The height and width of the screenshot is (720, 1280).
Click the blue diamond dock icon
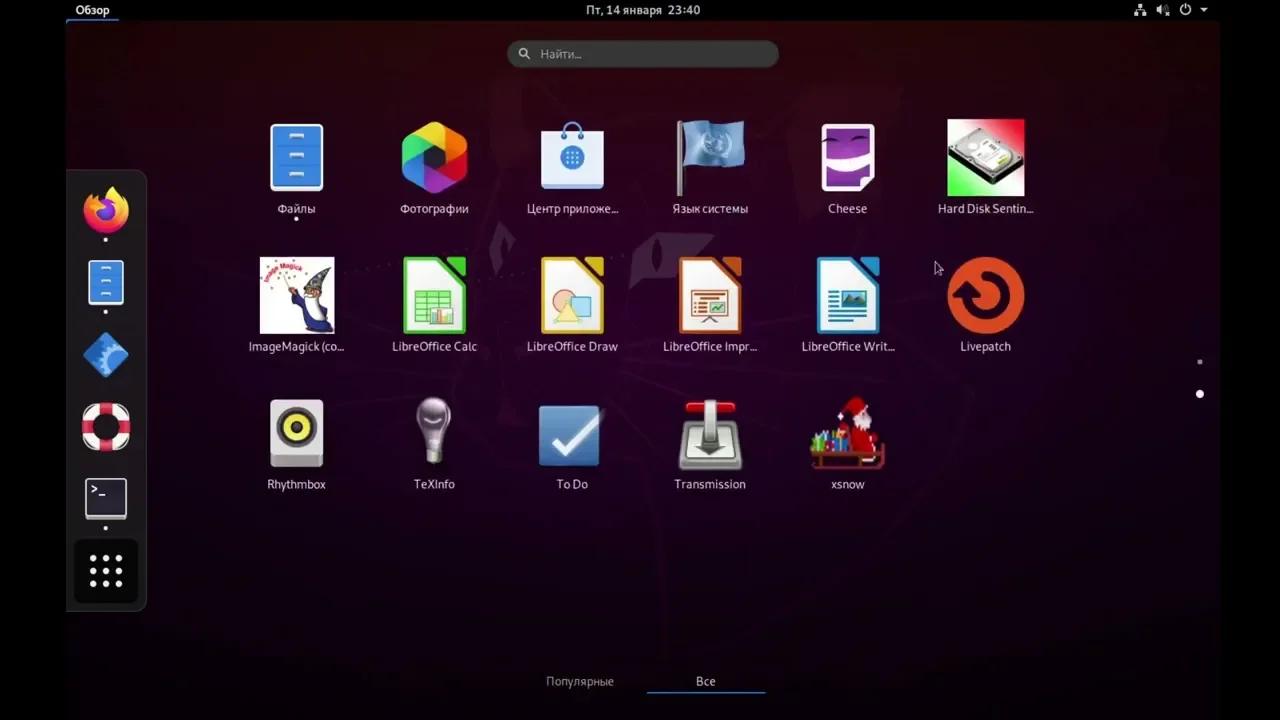(106, 354)
